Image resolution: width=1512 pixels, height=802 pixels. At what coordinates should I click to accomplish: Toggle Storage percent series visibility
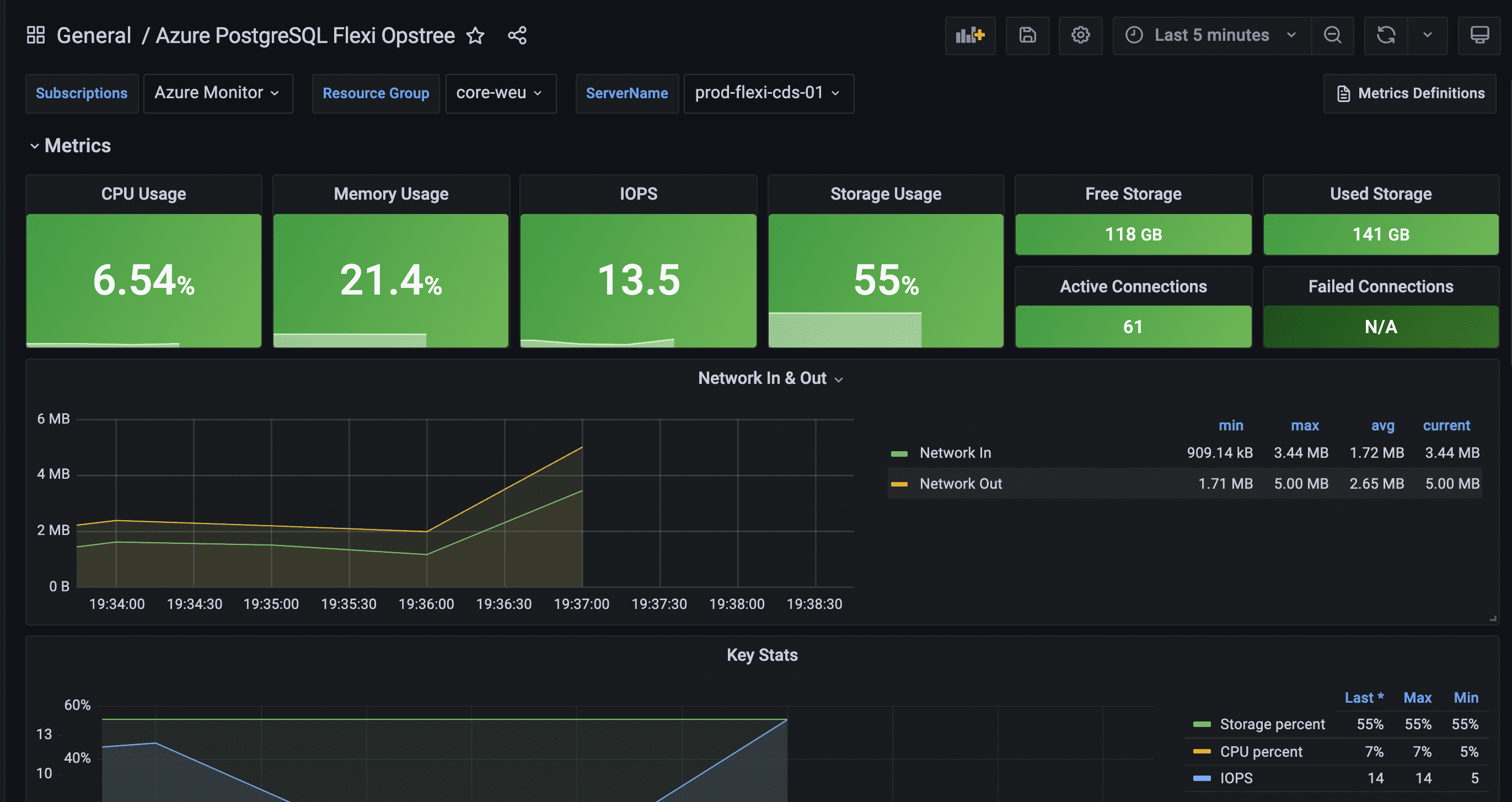coord(1272,724)
